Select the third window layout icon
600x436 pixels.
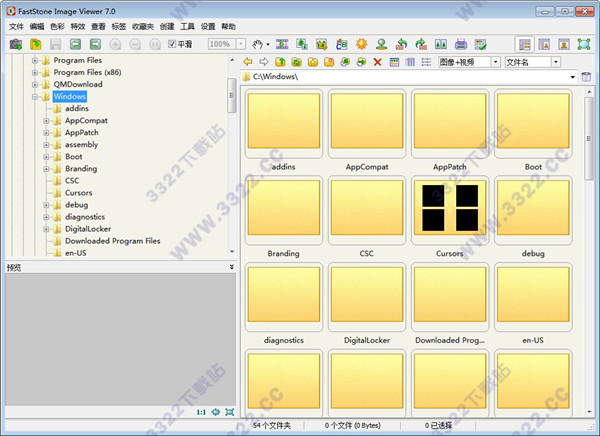pos(564,44)
